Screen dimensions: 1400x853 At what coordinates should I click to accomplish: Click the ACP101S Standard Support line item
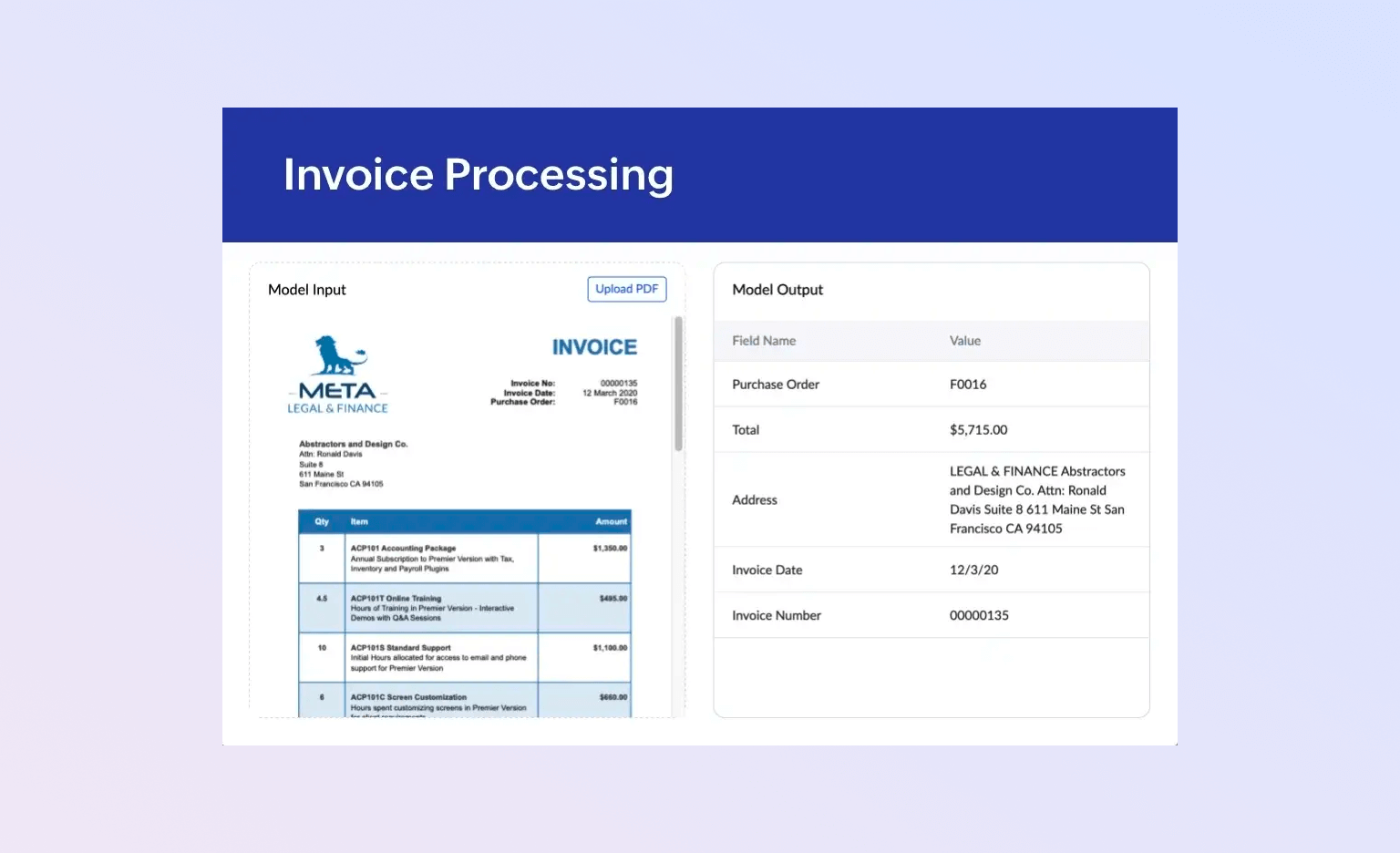coord(400,648)
